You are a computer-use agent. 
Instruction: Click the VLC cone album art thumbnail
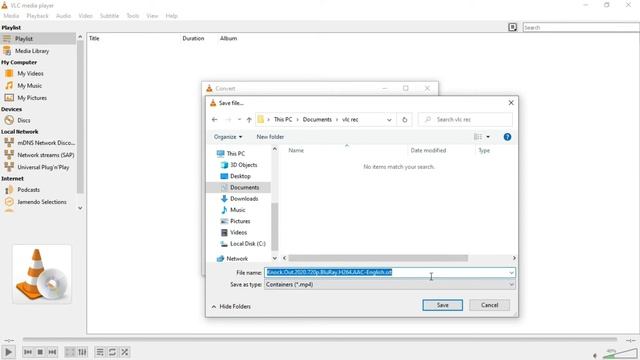(x=42, y=274)
